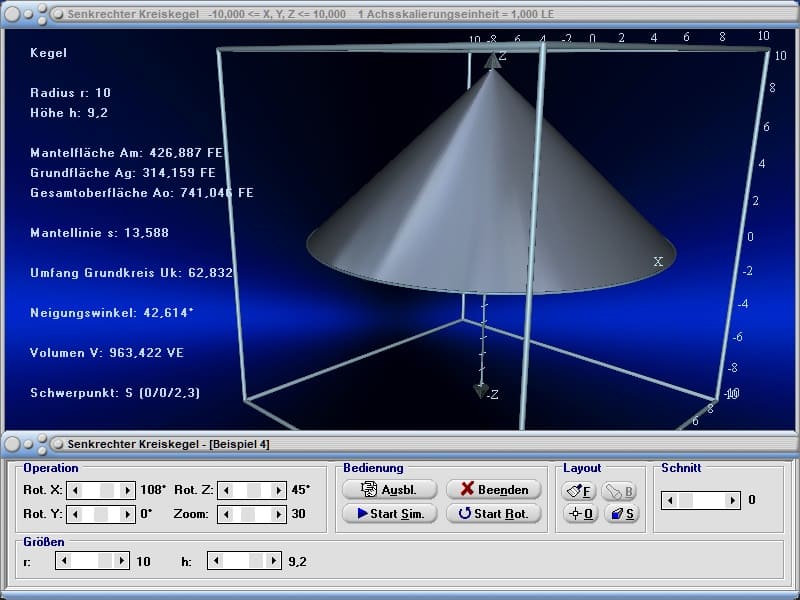Decrease Rot. Z with its left arrow

tap(226, 490)
